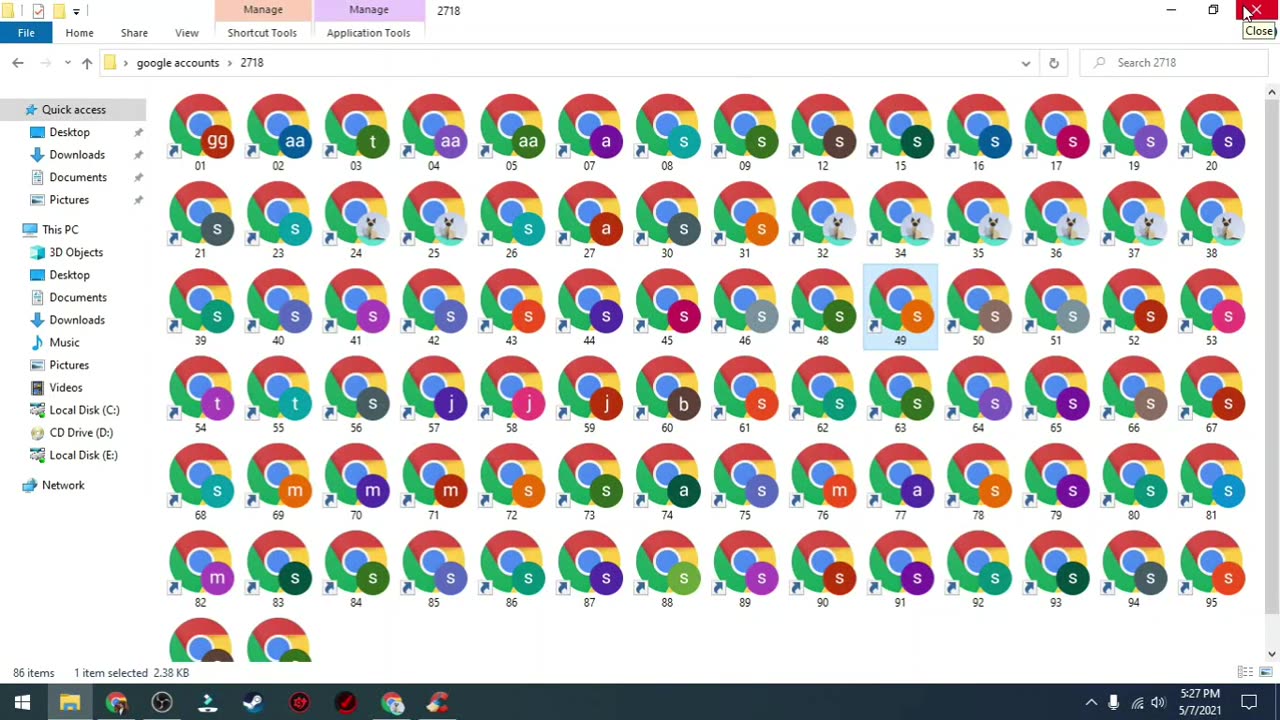Screen dimensions: 1280x720
Task: Open Chrome shortcut labeled 01
Action: click(x=201, y=132)
